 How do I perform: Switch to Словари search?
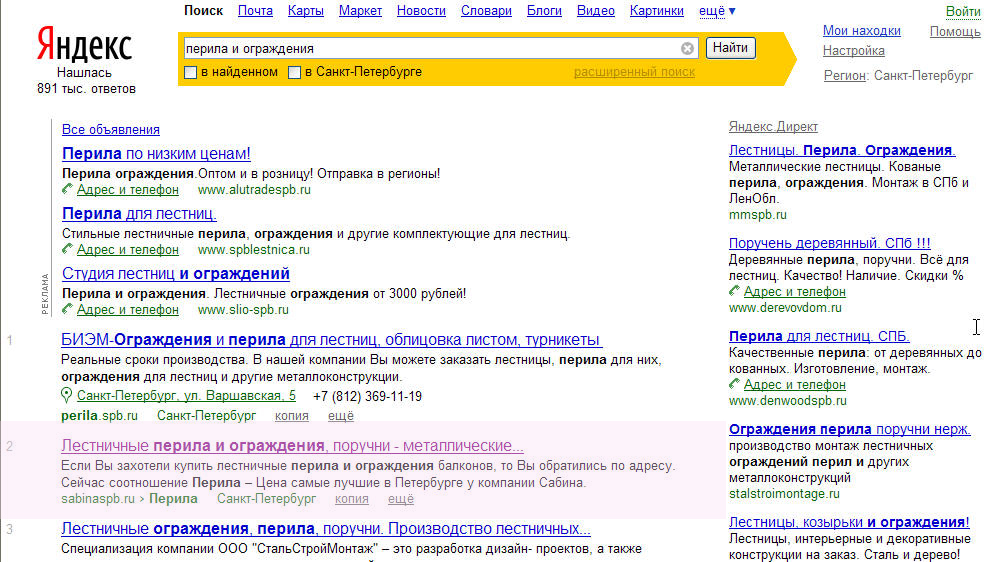[x=486, y=11]
